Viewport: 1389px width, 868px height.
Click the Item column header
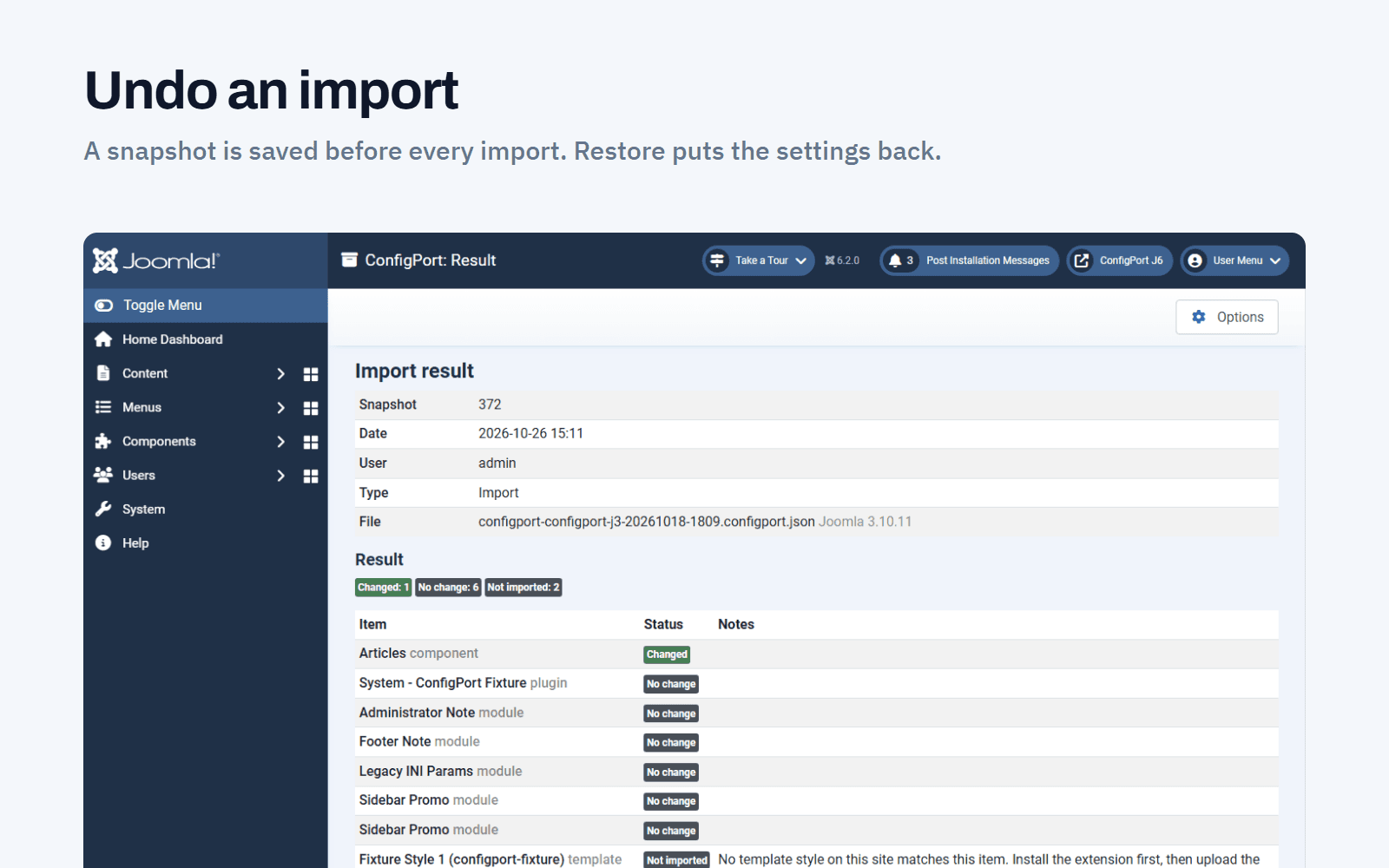pyautogui.click(x=372, y=624)
